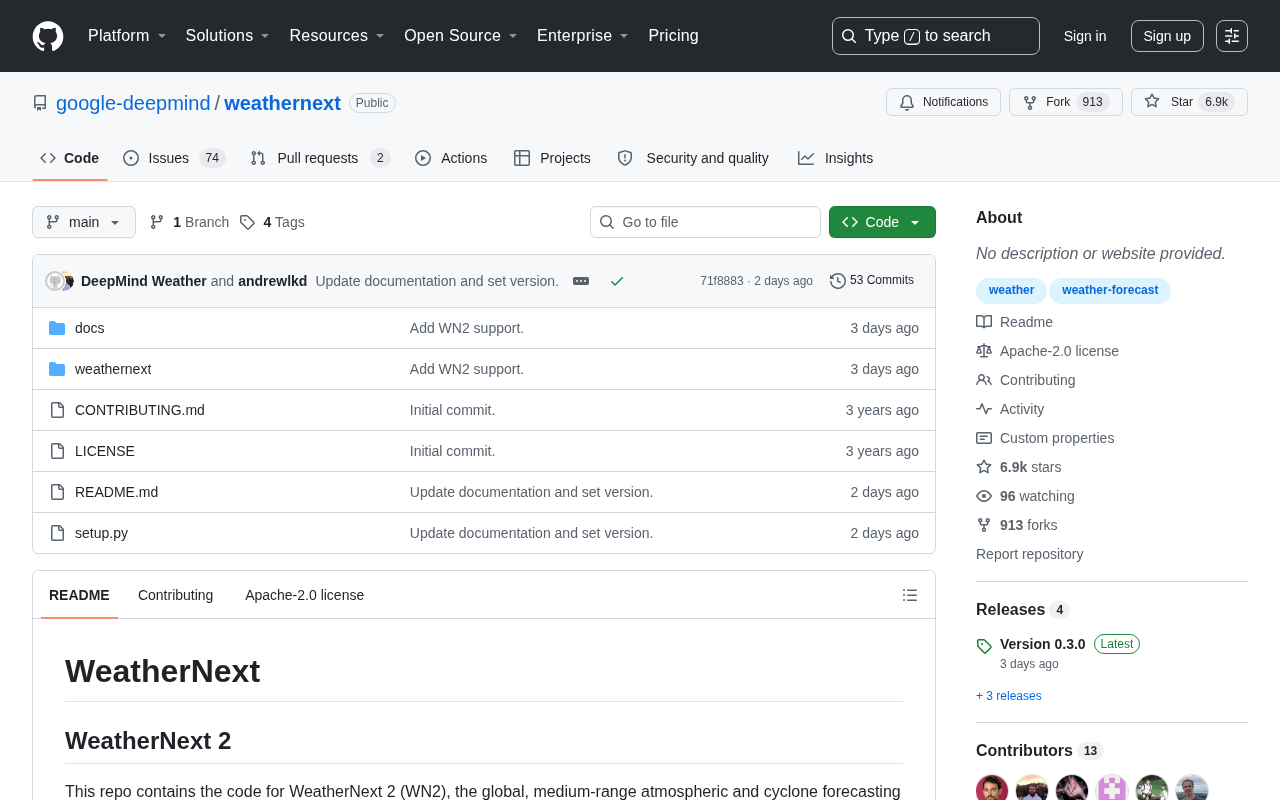The width and height of the screenshot is (1280, 800).
Task: Click the commit history clock icon
Action: 838,281
